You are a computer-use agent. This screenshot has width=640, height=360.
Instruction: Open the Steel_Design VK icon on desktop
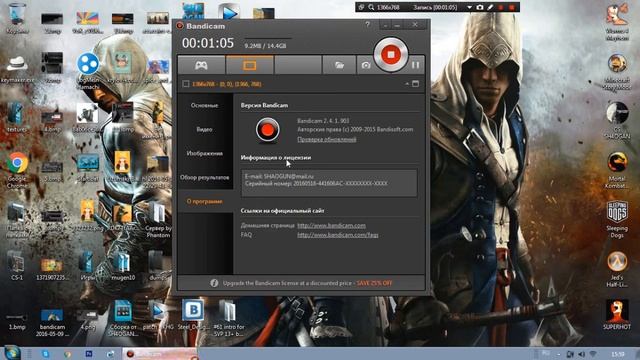(x=193, y=315)
